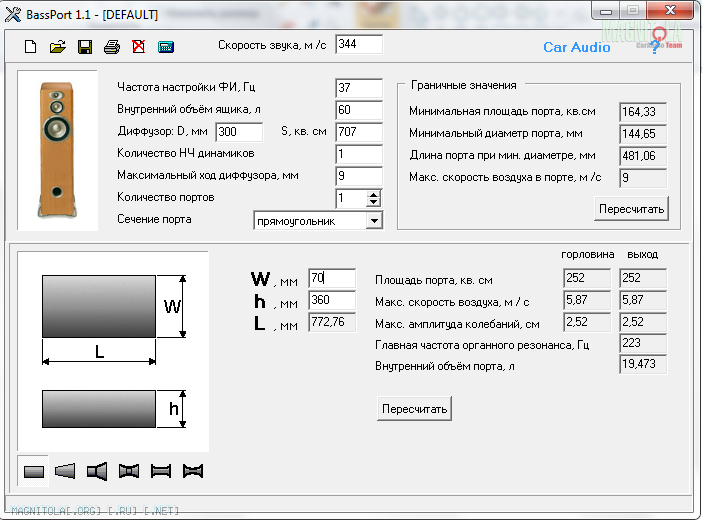Click the Скорость звука input field
The image size is (702, 520).
point(359,44)
